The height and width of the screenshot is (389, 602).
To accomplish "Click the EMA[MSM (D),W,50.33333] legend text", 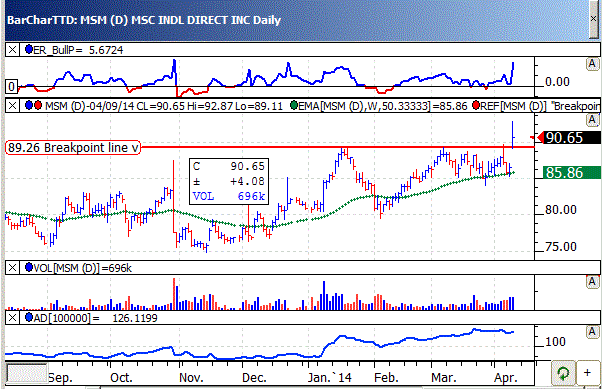I will click(383, 106).
